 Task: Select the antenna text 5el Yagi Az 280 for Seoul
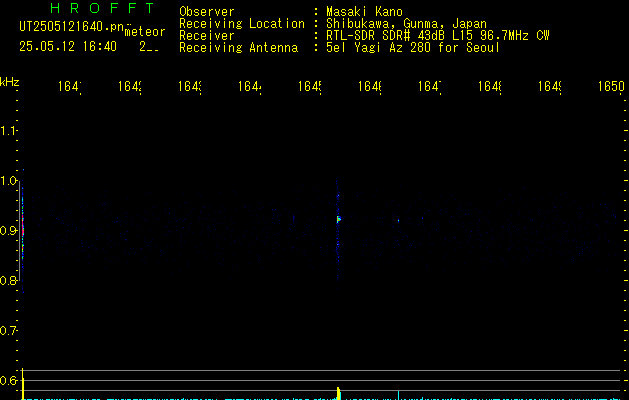point(413,48)
